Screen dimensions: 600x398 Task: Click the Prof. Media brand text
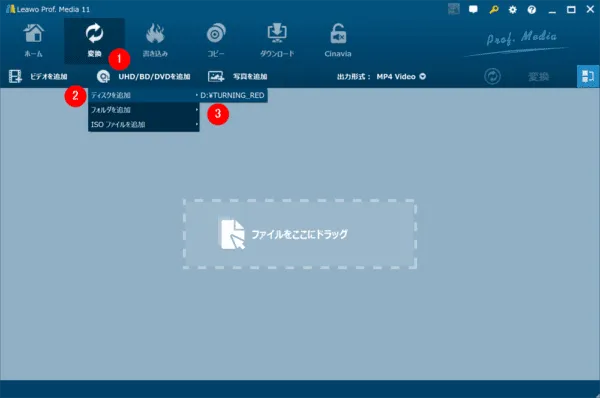pos(522,38)
